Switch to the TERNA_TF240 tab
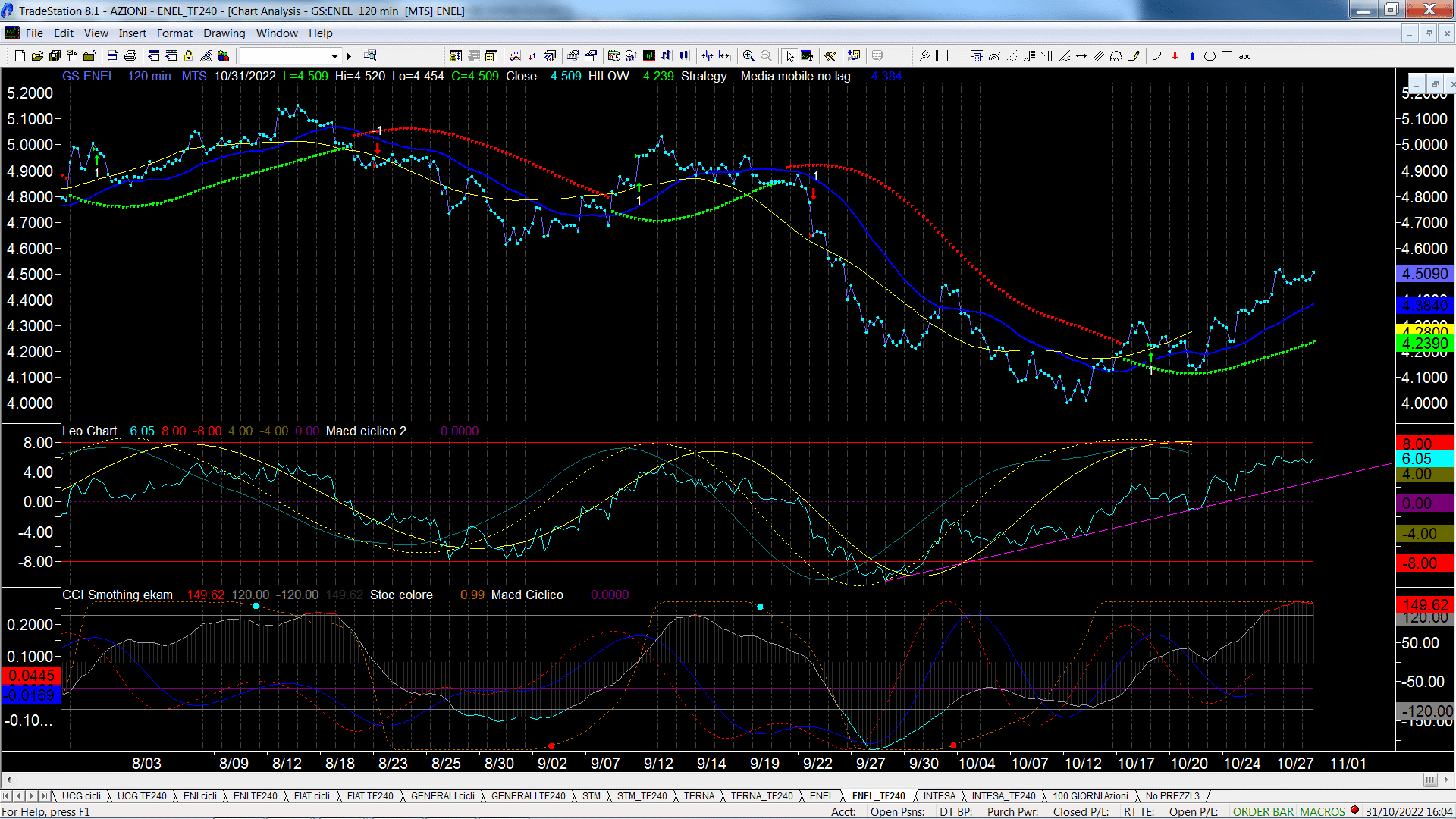 click(762, 795)
